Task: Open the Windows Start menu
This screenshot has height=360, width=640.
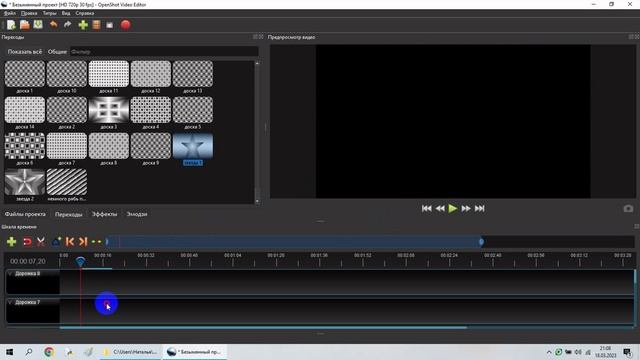Action: tap(9, 351)
